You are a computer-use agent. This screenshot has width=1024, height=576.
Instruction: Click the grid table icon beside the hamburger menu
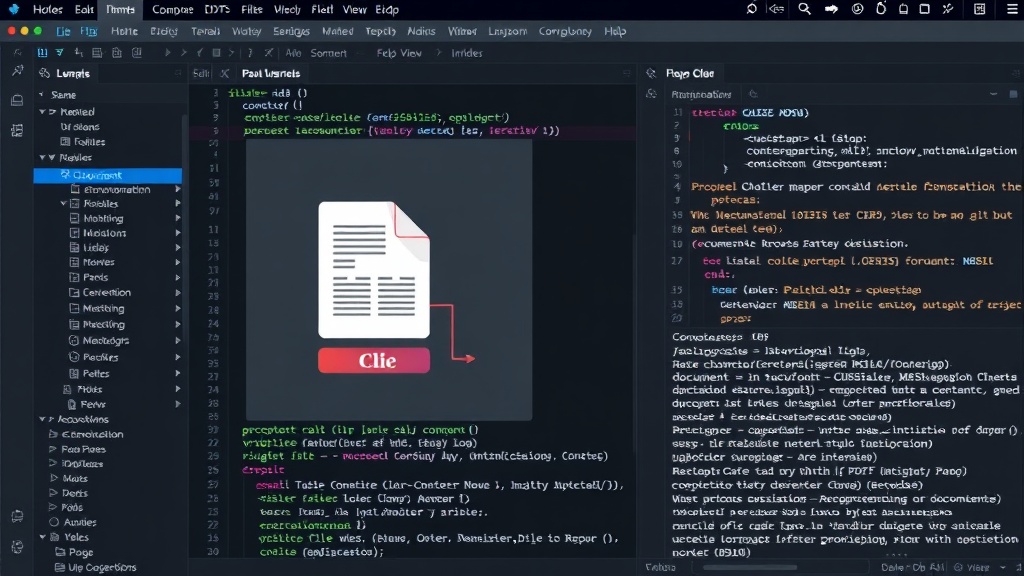coord(980,9)
